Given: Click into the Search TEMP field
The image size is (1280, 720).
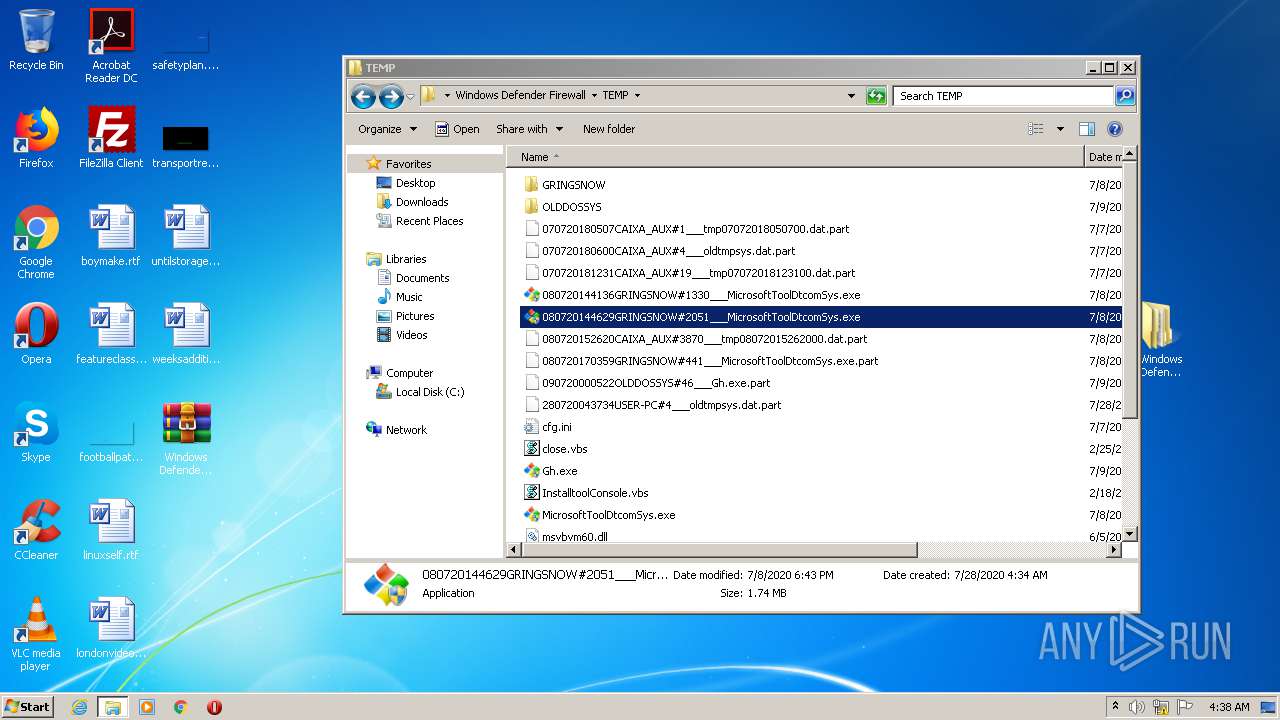Looking at the screenshot, I should (x=1003, y=96).
